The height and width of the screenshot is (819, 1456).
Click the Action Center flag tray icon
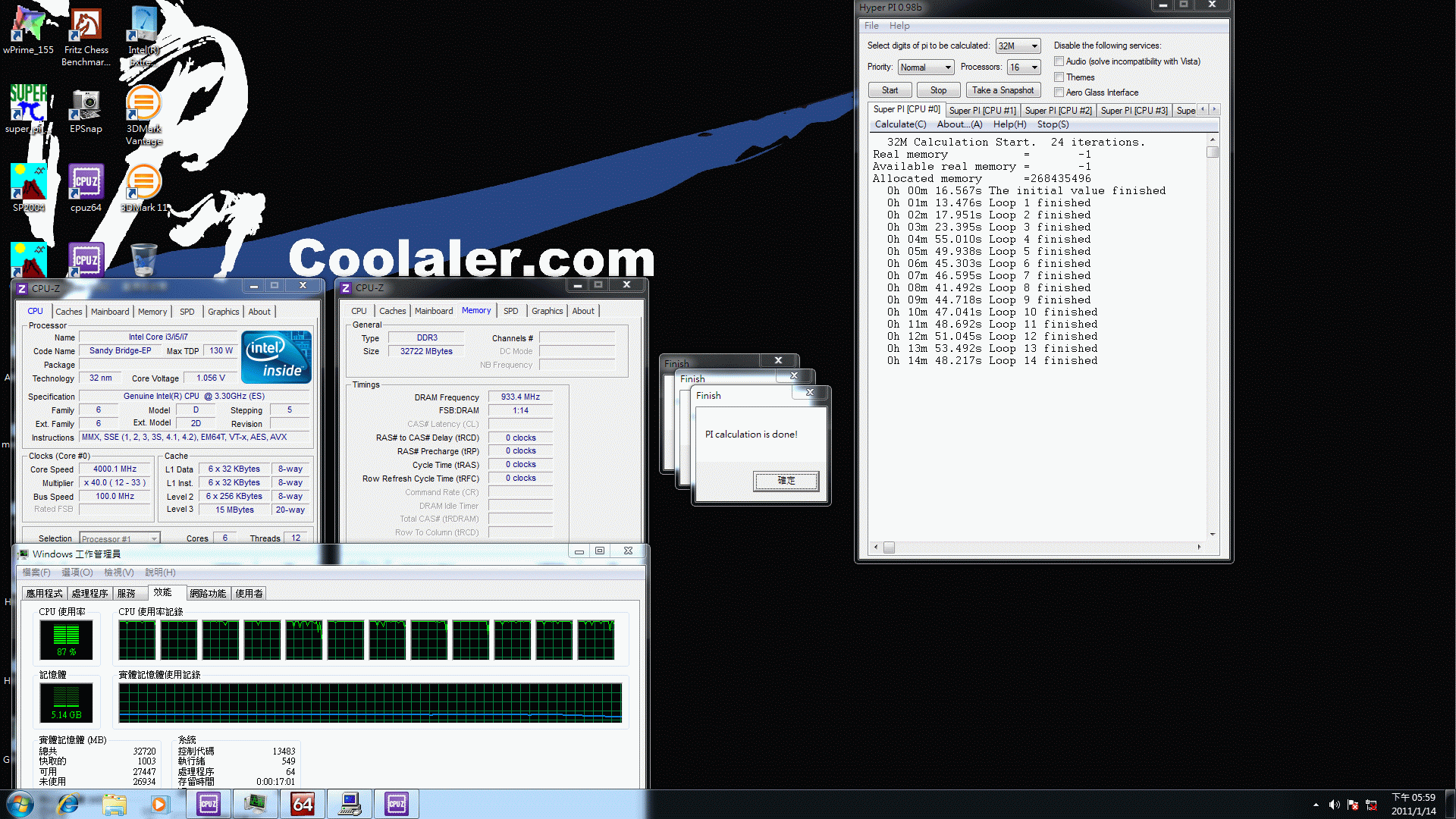[x=1353, y=805]
